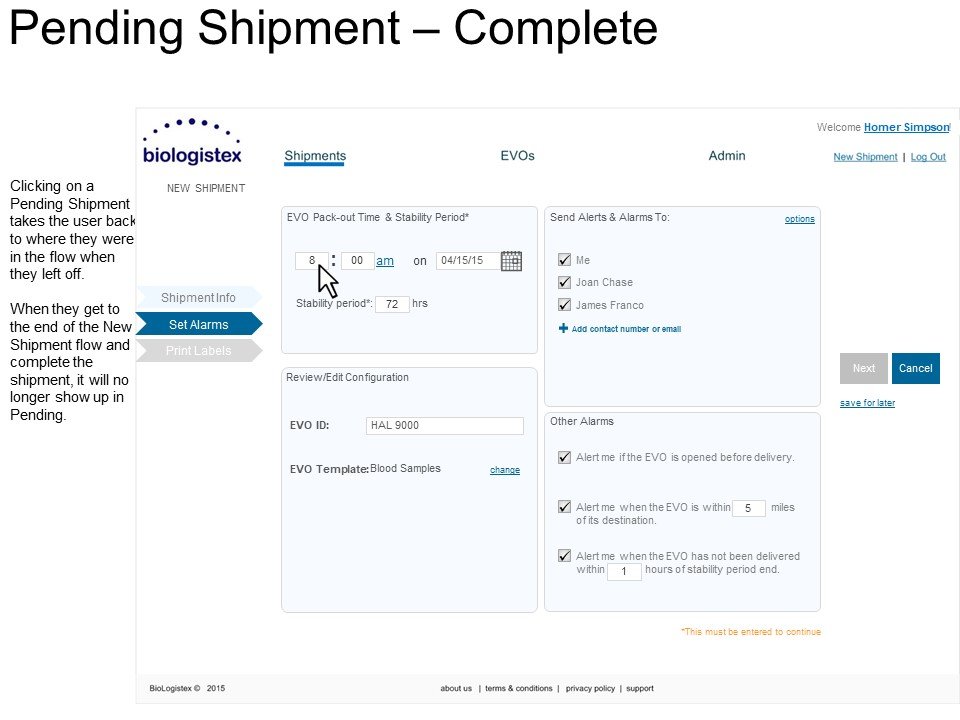Viewport: 960px width, 720px height.
Task: Switch to the EVOs tab
Action: click(x=517, y=156)
